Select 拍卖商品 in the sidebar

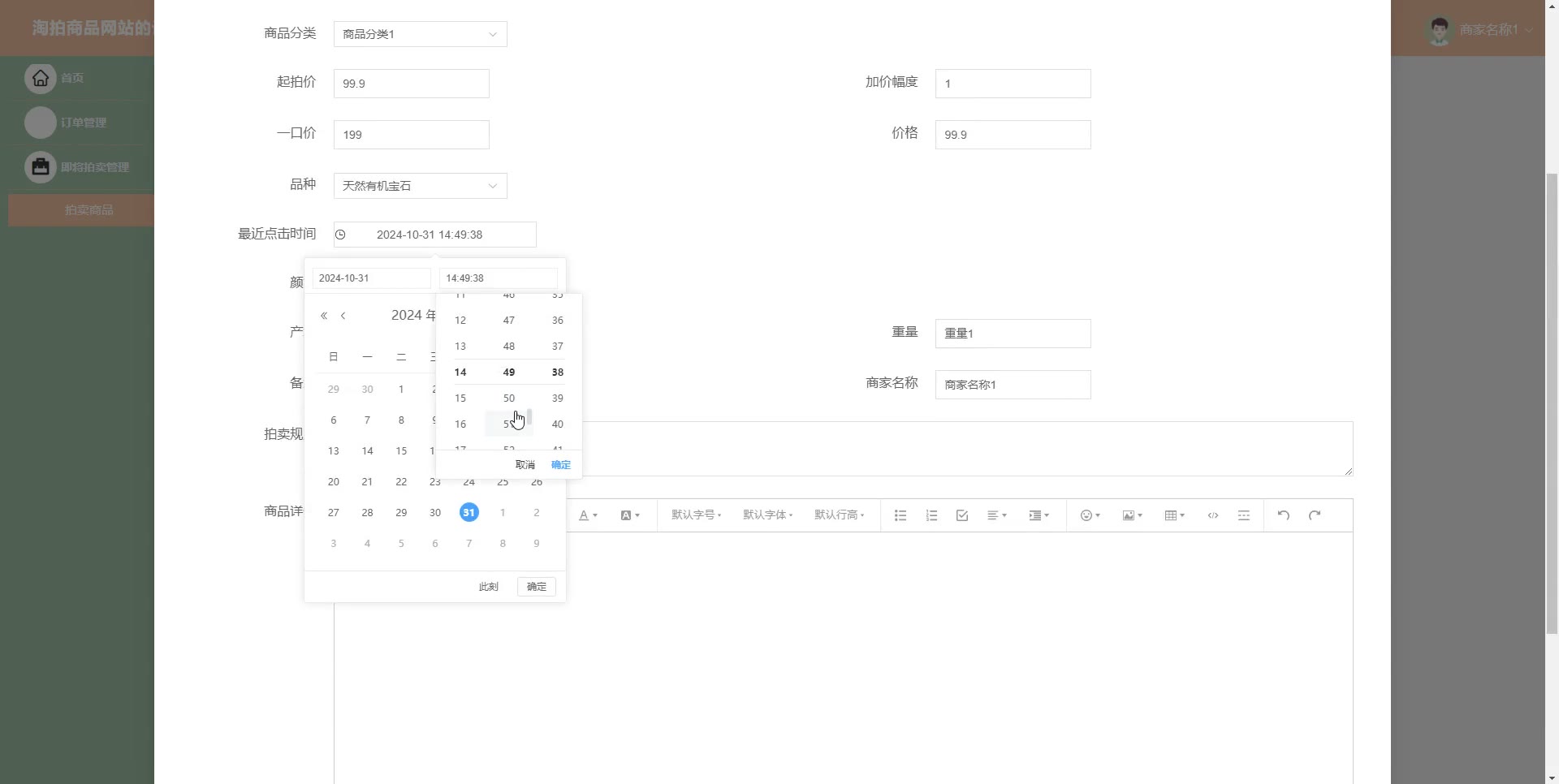(x=81, y=210)
